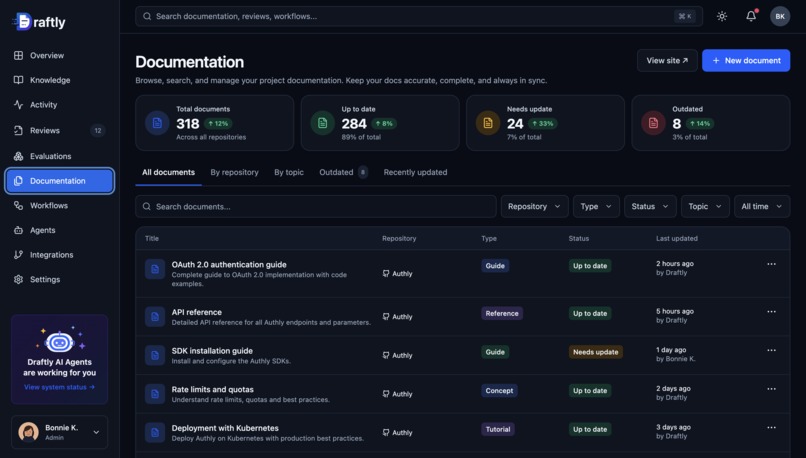Click the Tutorial type badge
This screenshot has width=806, height=458.
click(x=498, y=429)
